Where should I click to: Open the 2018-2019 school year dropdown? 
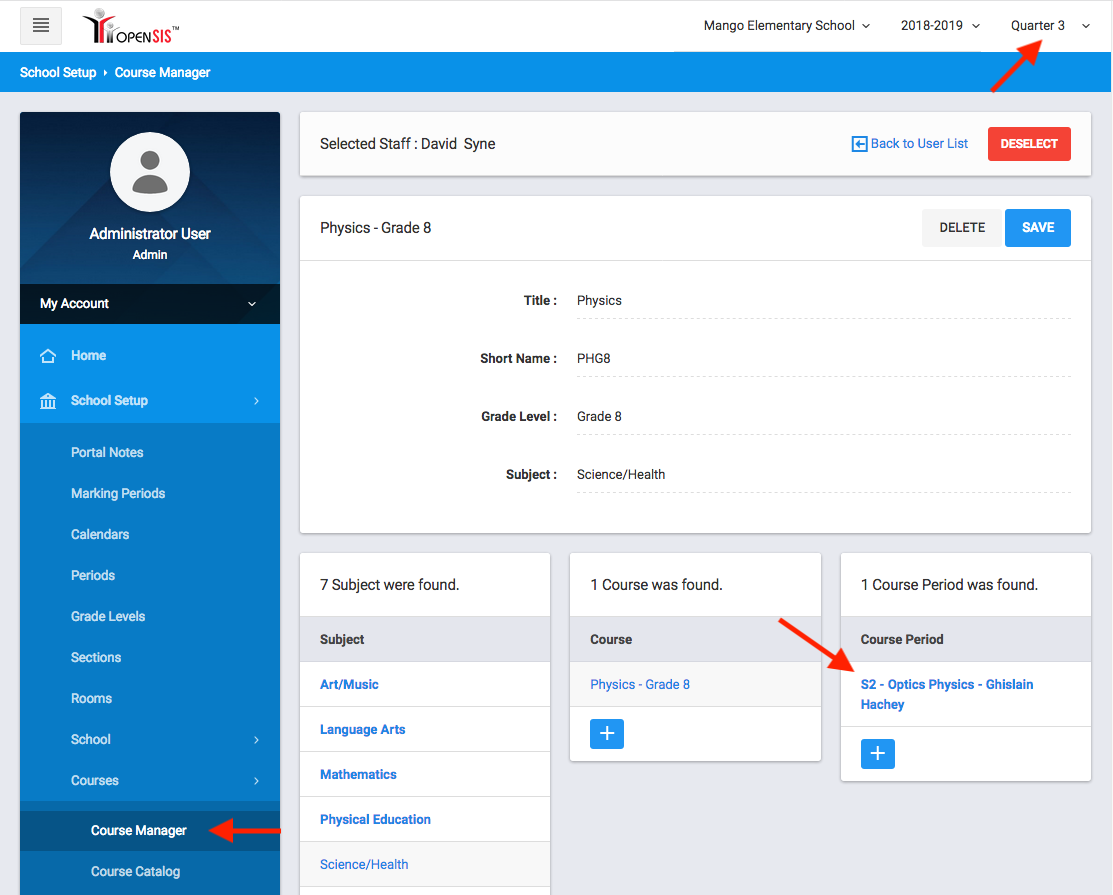[x=940, y=26]
